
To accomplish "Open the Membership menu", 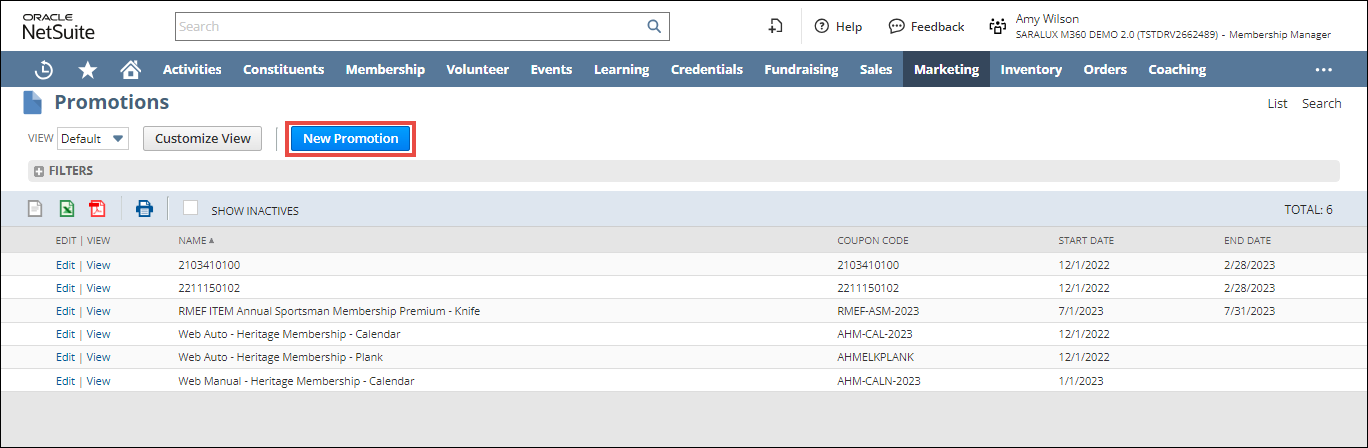I will coord(385,70).
